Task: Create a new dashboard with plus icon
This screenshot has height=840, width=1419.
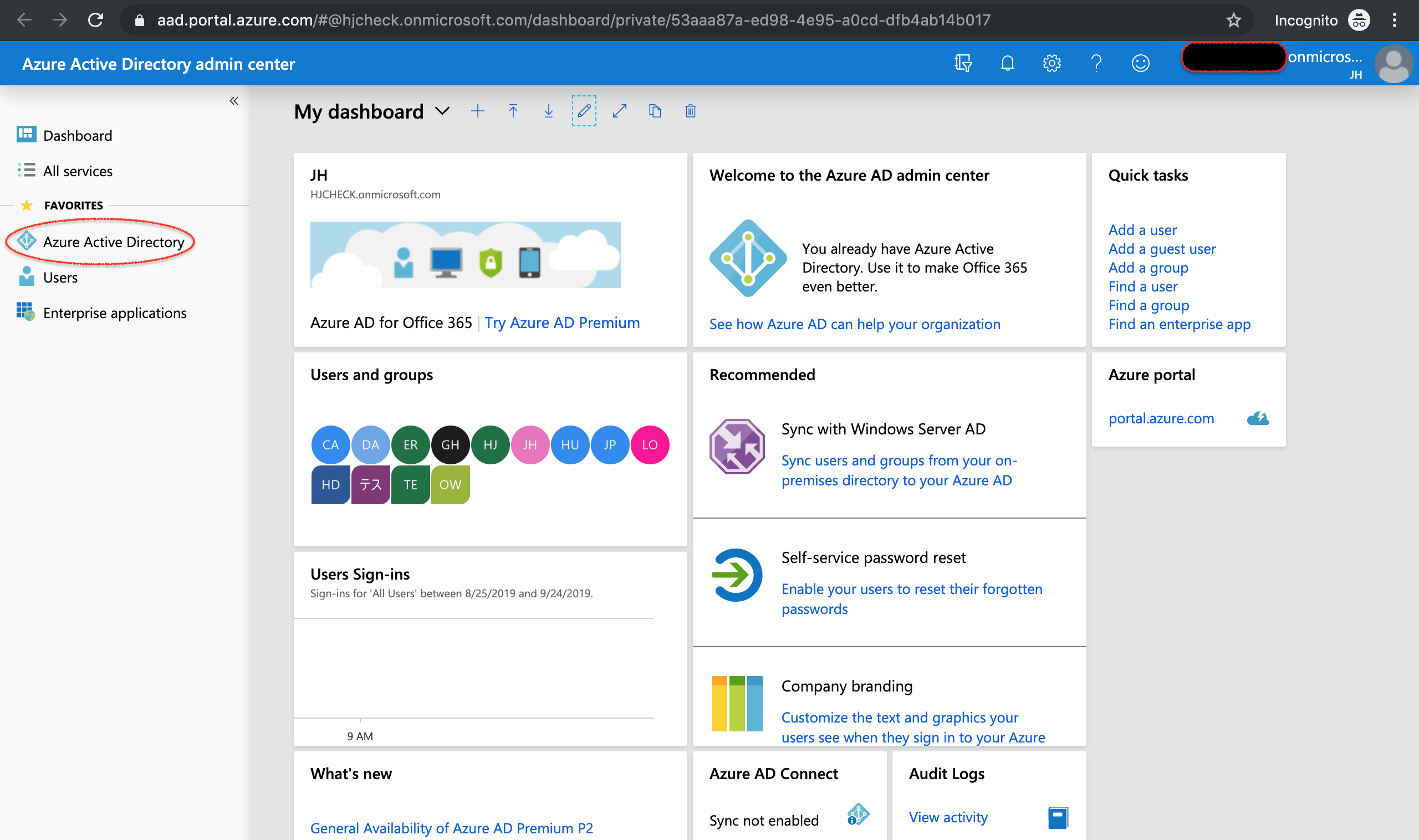Action: tap(477, 111)
